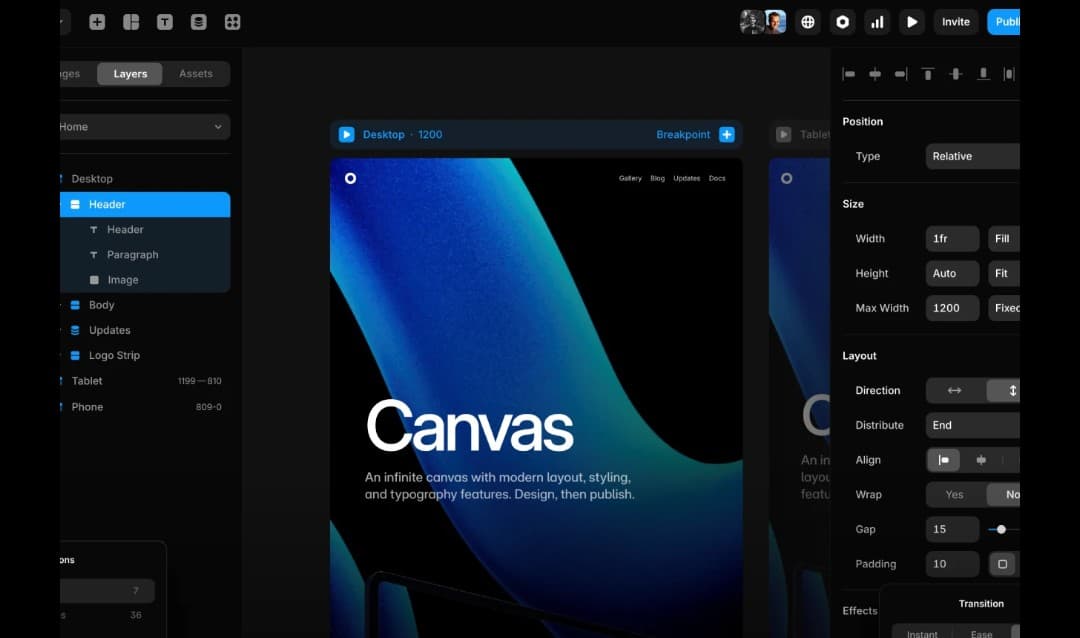Open the Layout tool in top toolbar
This screenshot has height=638, width=1080.
pos(131,22)
